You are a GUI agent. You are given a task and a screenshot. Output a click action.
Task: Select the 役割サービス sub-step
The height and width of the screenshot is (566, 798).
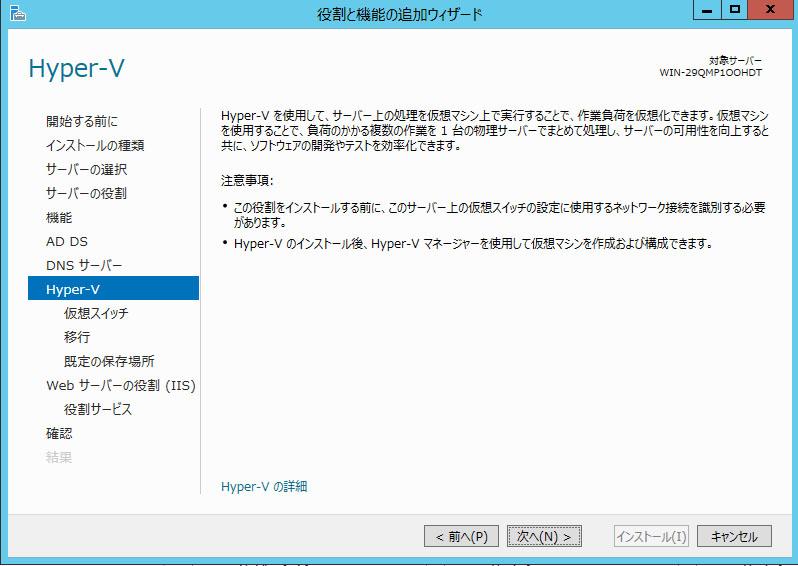click(x=98, y=409)
